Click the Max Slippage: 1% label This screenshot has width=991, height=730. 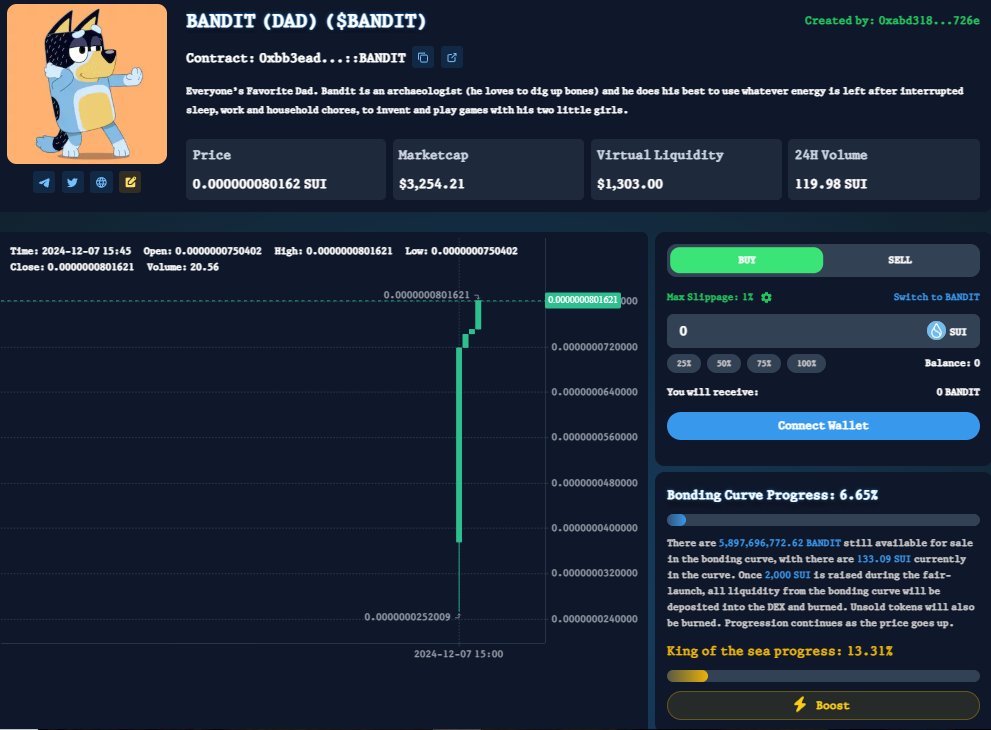pos(710,297)
